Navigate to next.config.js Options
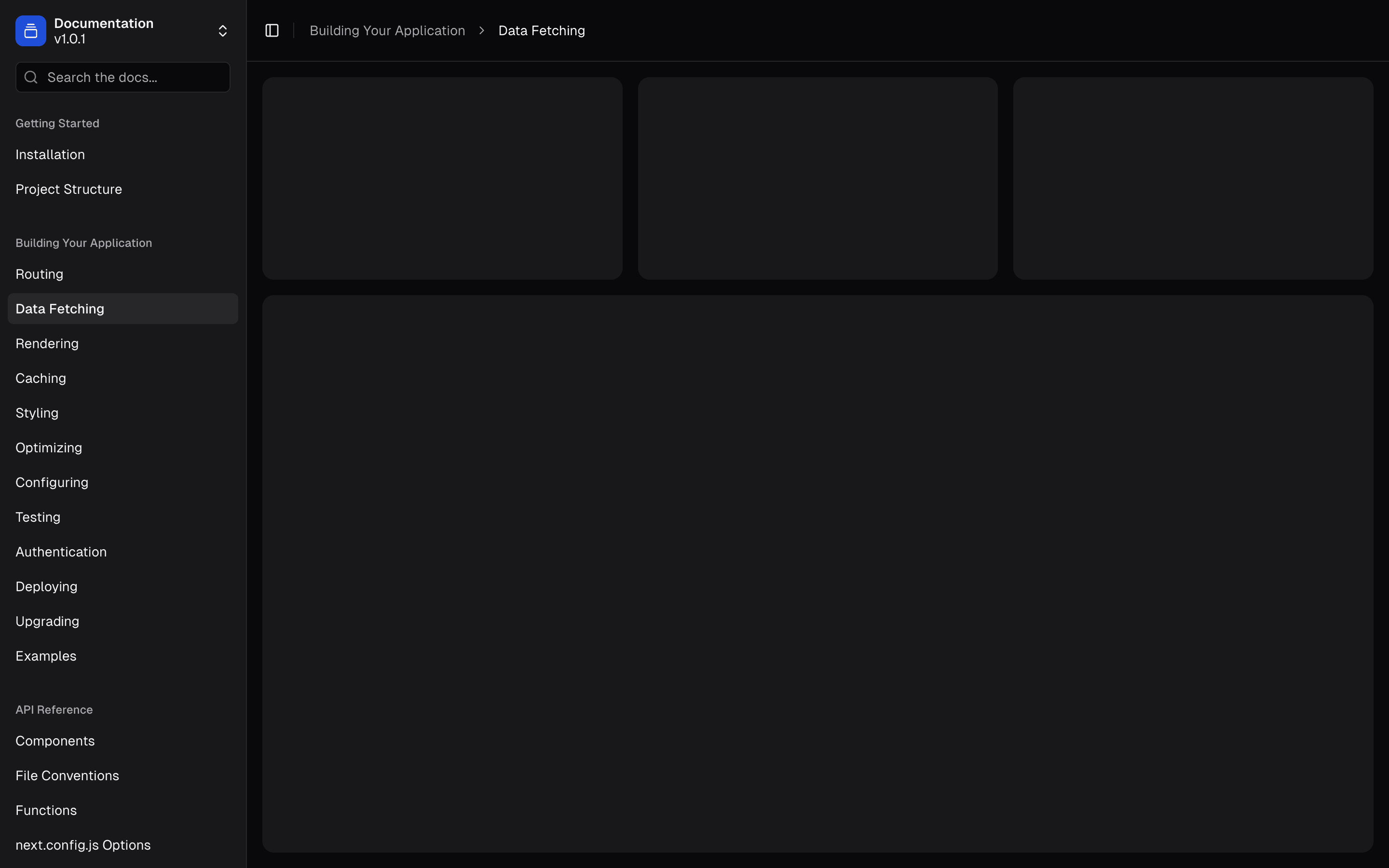 [82, 844]
